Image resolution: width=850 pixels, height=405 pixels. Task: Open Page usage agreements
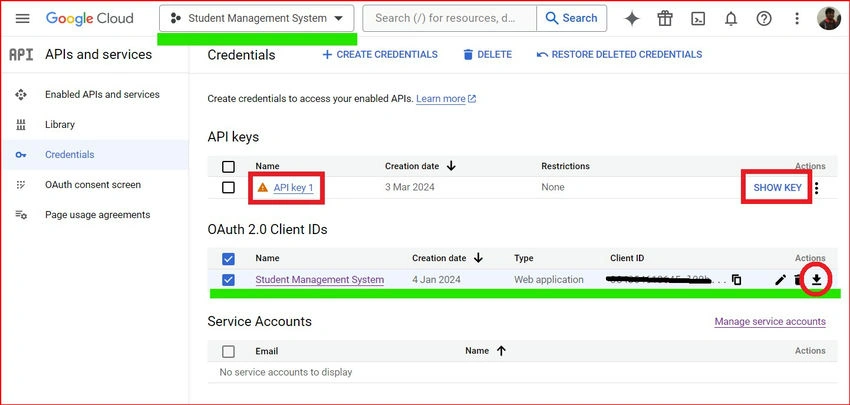pyautogui.click(x=98, y=215)
